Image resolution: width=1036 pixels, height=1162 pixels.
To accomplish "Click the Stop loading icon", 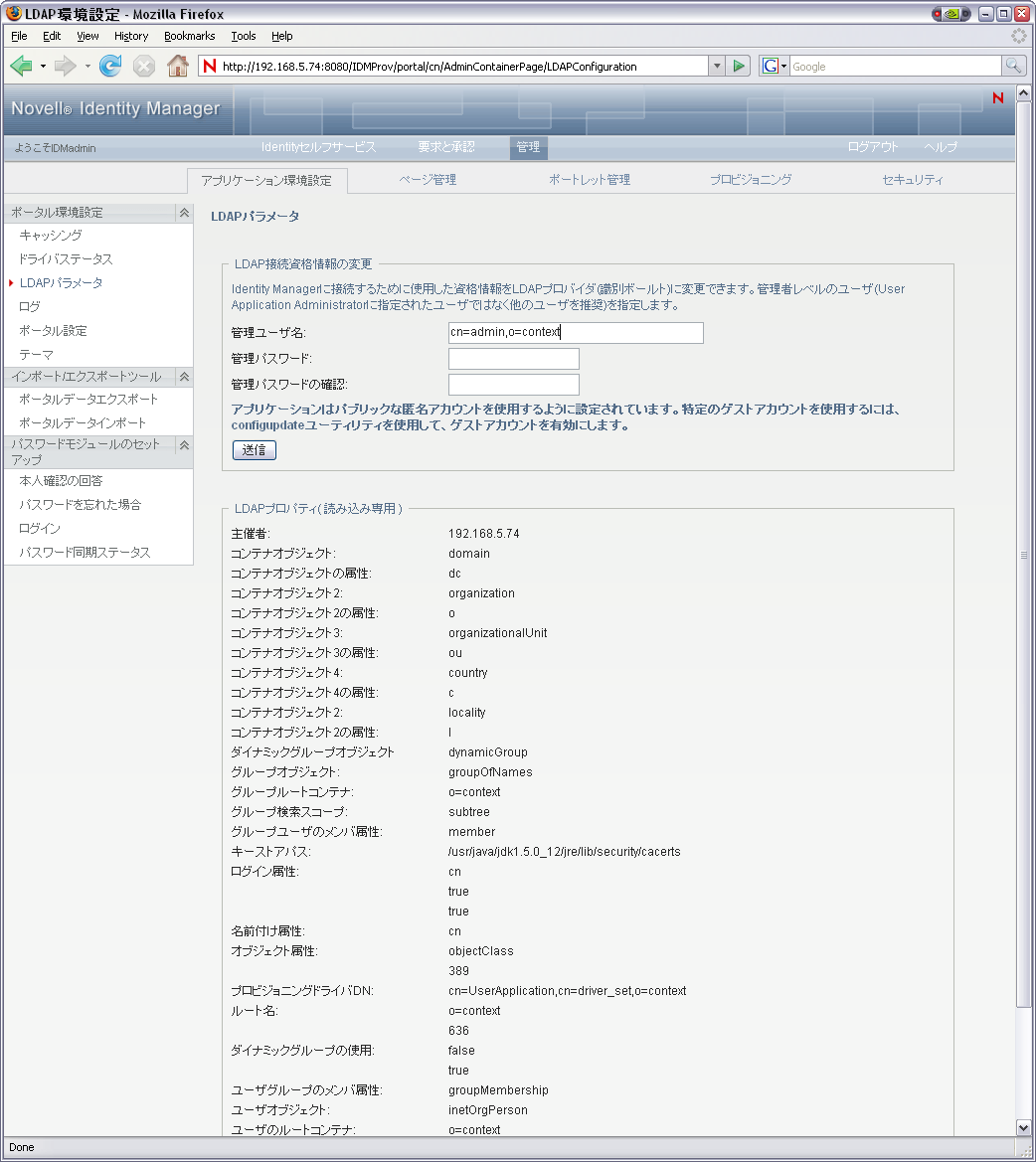I will pyautogui.click(x=144, y=66).
